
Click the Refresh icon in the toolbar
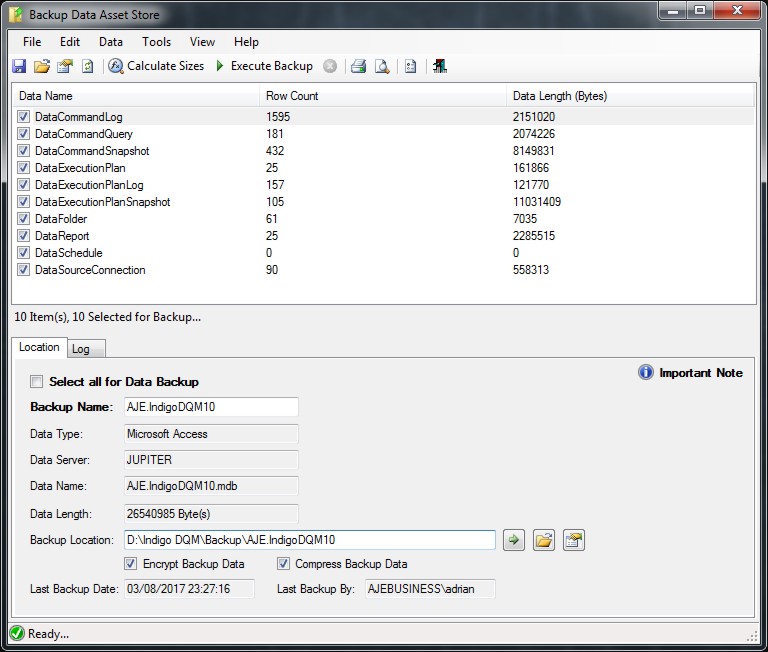87,66
